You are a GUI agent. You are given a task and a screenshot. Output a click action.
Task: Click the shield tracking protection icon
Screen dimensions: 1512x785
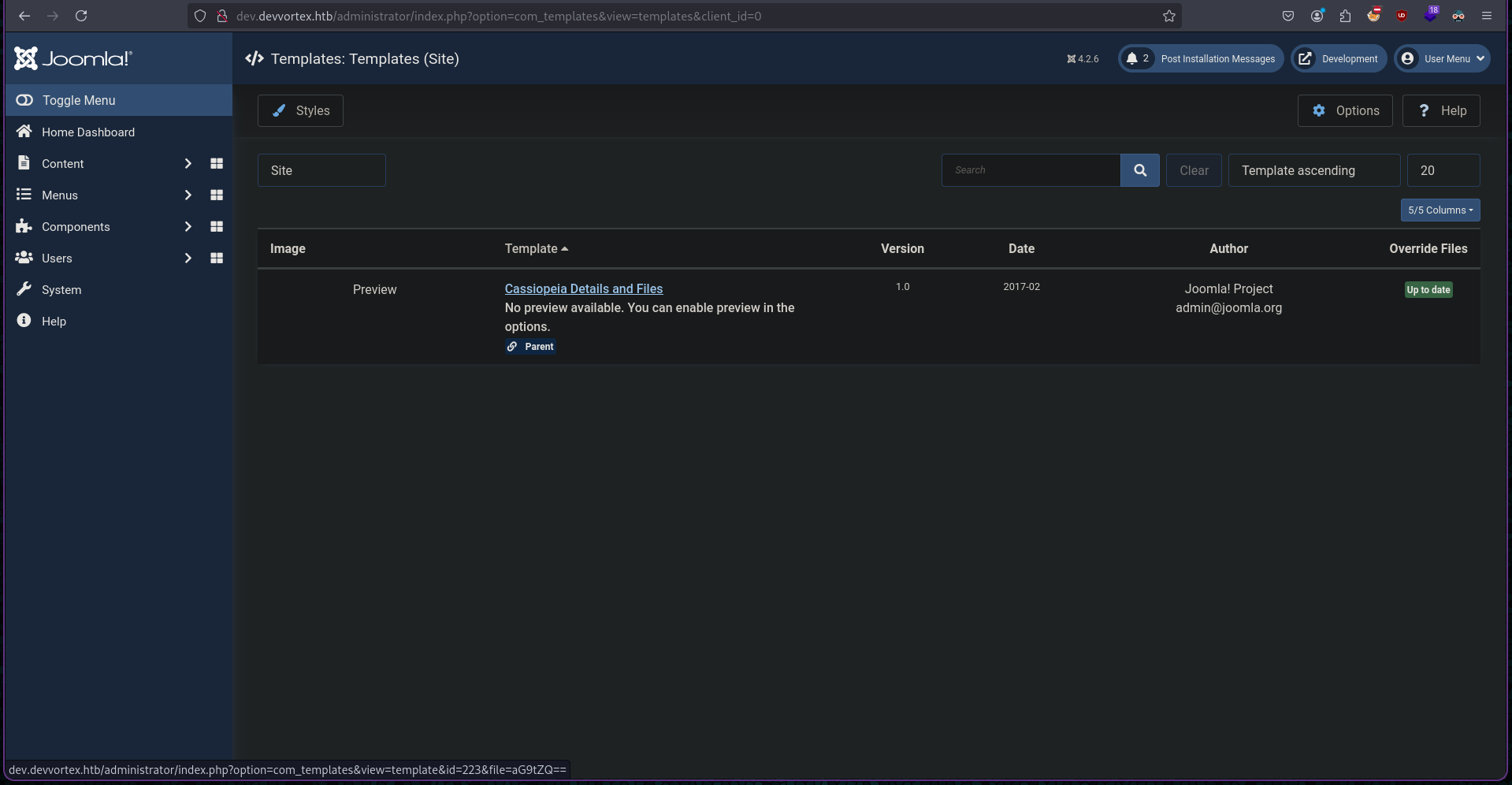point(200,16)
